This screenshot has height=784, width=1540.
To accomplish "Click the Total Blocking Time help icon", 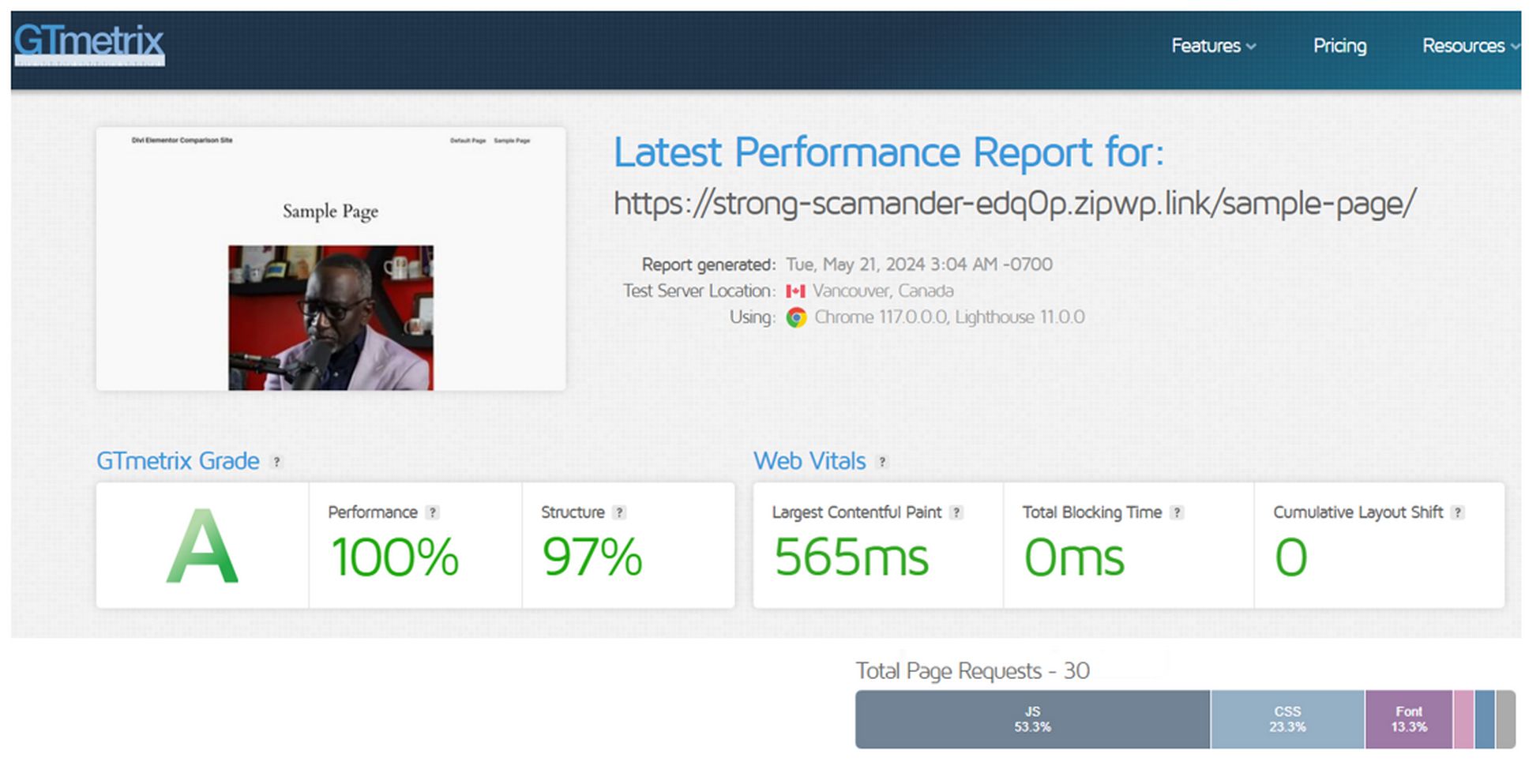I will (1178, 512).
